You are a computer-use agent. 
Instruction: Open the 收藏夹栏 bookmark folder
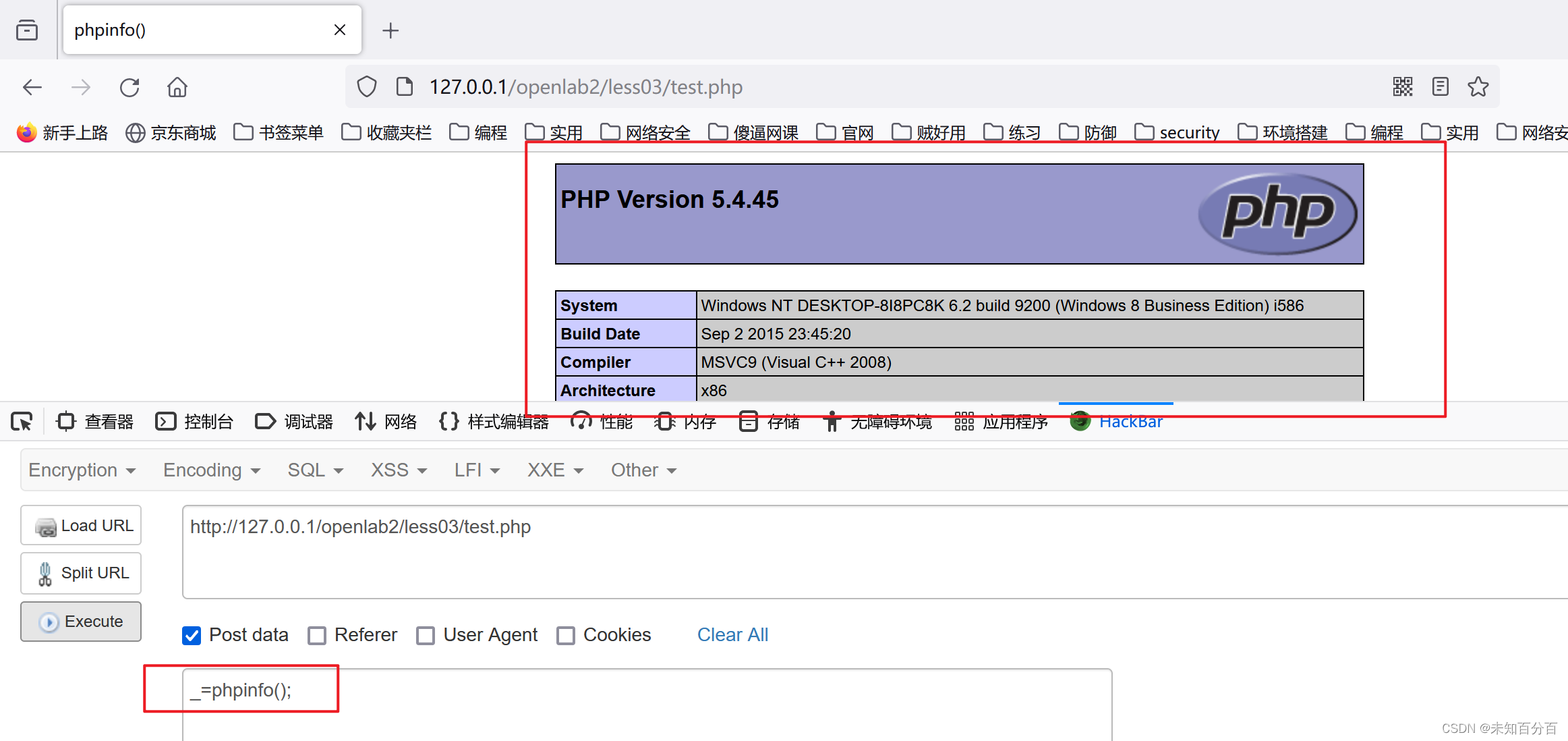pyautogui.click(x=386, y=132)
